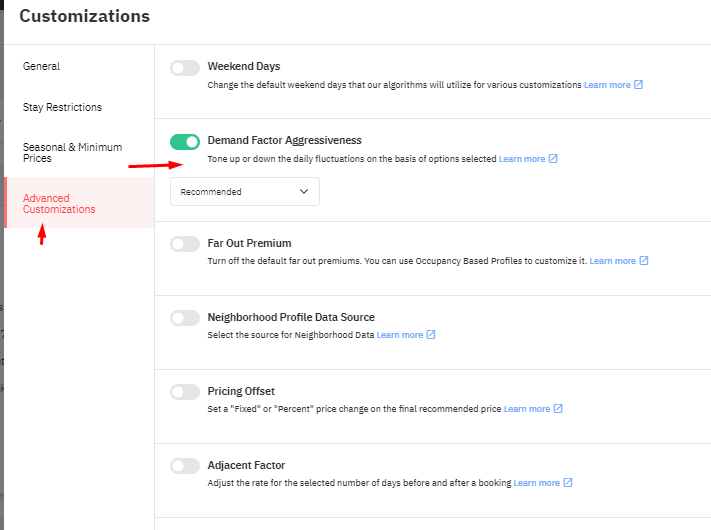Click Learn more link for Weekend Days
Image resolution: width=711 pixels, height=530 pixels.
[x=607, y=85]
